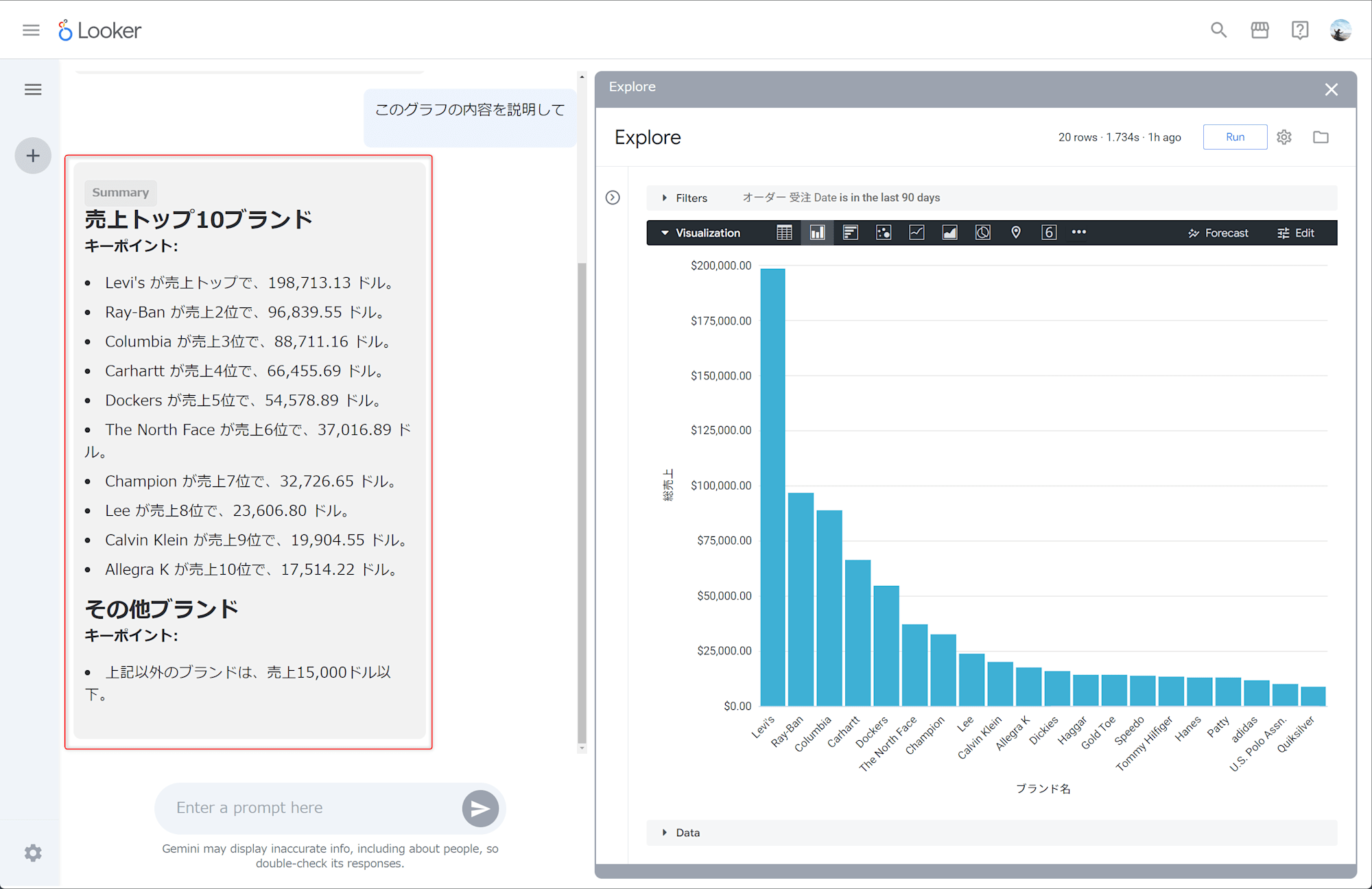Image resolution: width=1372 pixels, height=889 pixels.
Task: Click the Looker logo
Action: [99, 30]
